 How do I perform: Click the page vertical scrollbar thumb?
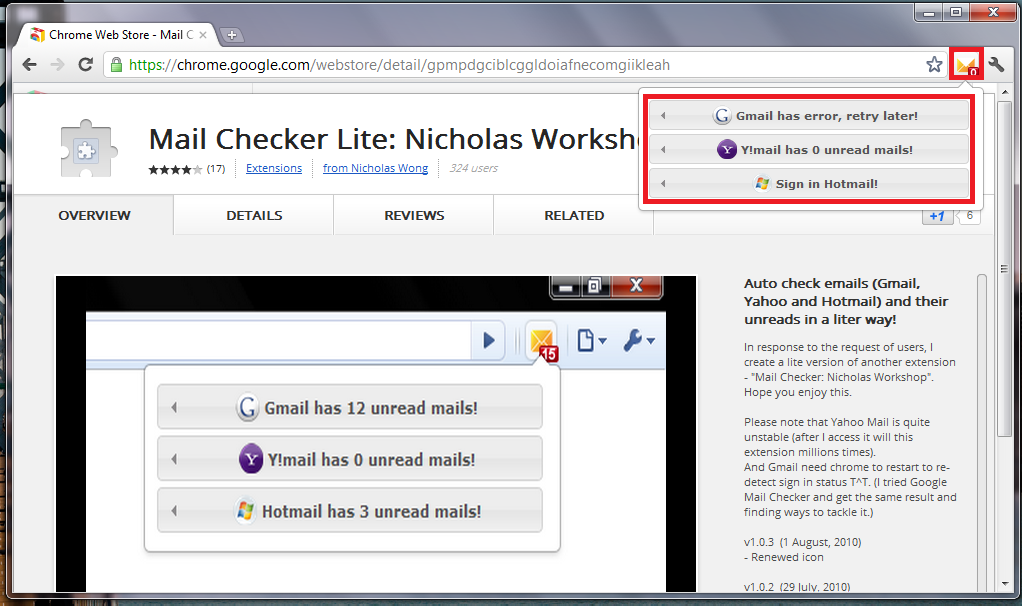tap(1004, 269)
